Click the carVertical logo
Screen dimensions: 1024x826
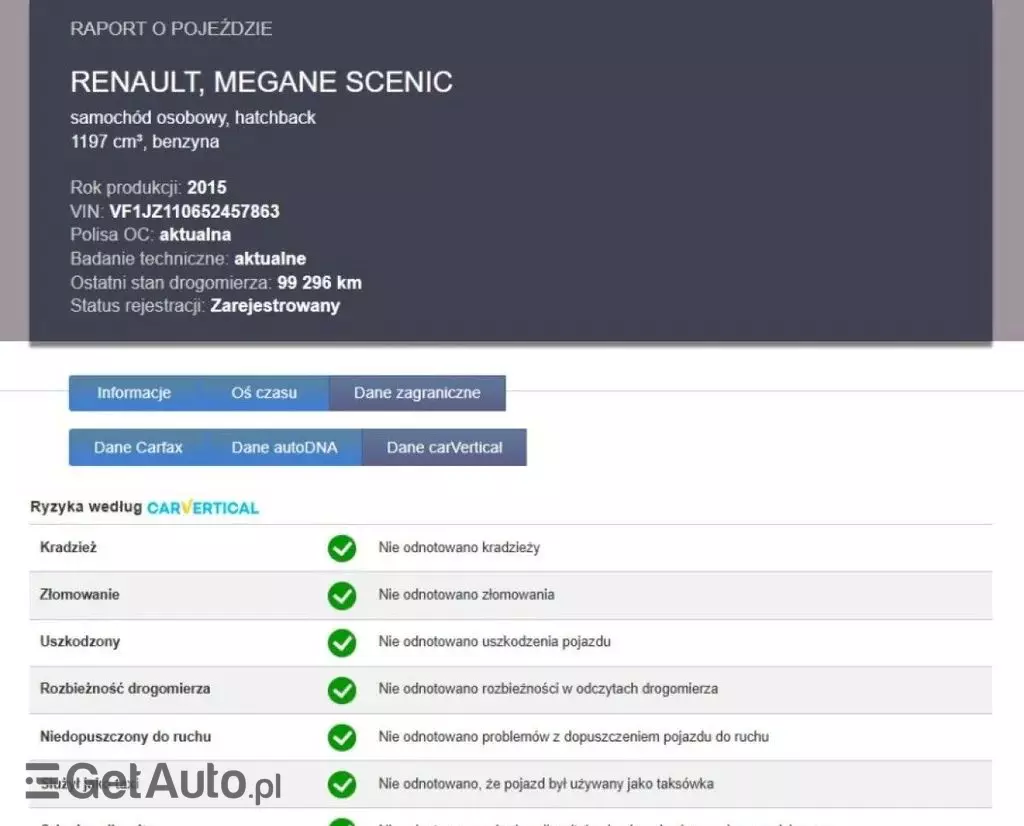click(x=203, y=508)
